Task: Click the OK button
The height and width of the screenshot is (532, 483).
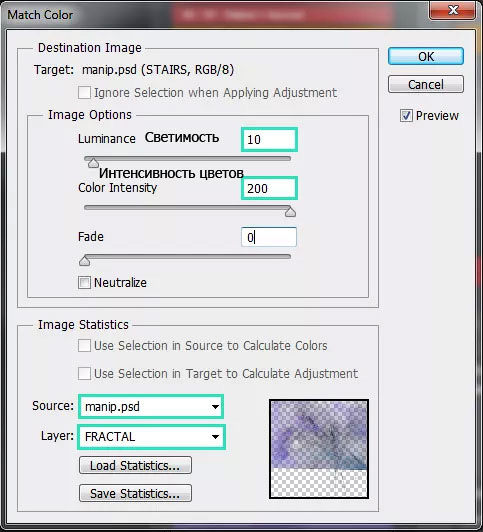Action: click(x=426, y=56)
